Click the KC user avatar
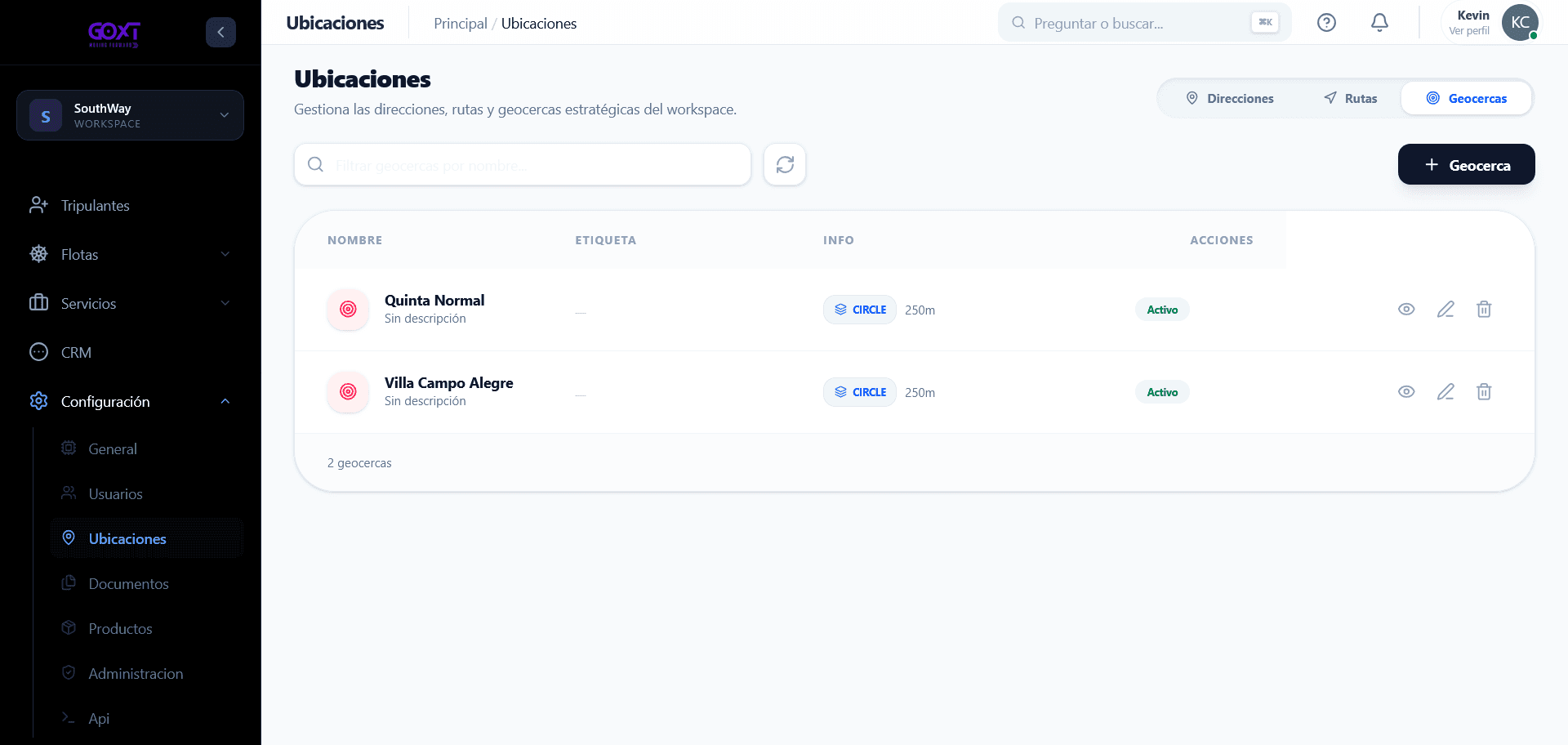The width and height of the screenshot is (1568, 745). (1520, 22)
